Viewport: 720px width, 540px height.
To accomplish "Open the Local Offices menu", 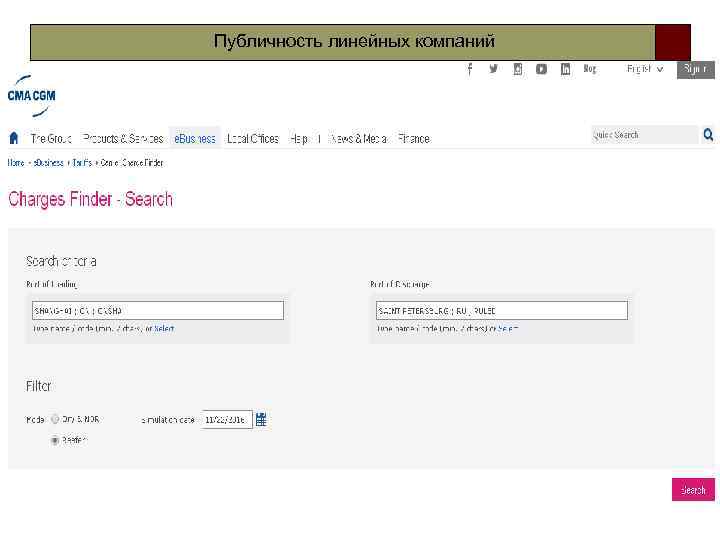I will click(253, 138).
